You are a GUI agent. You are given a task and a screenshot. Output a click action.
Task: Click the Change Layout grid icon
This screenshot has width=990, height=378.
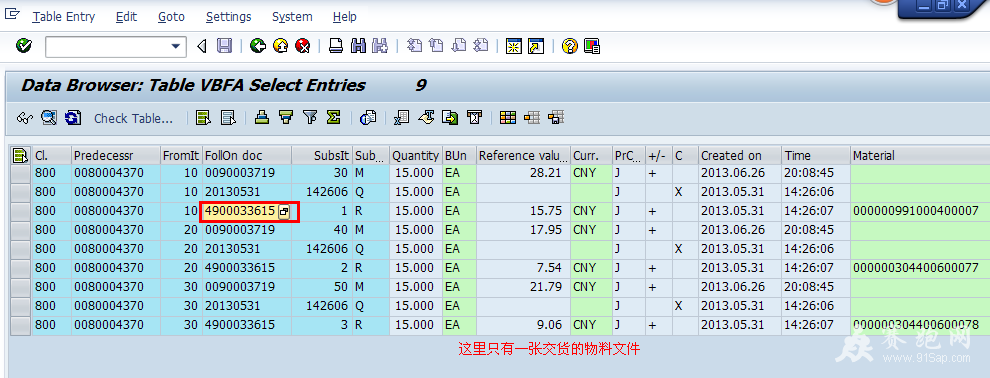pos(508,117)
